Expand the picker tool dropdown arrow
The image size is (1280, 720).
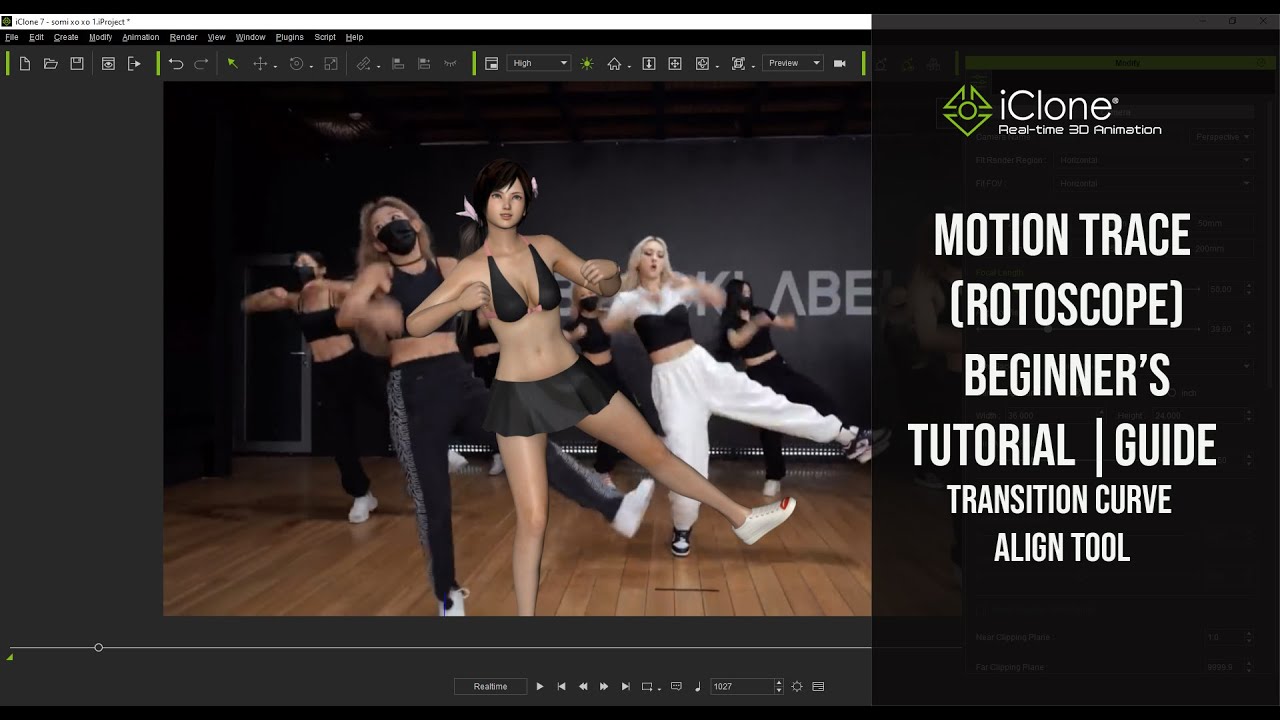point(378,66)
